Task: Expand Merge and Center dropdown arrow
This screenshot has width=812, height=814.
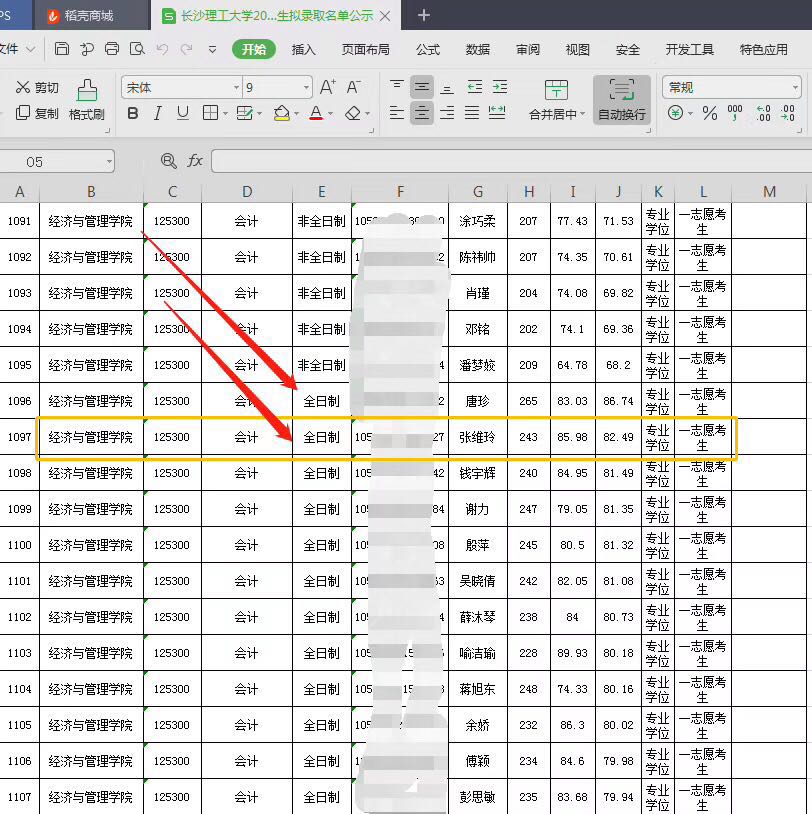Action: coord(582,114)
